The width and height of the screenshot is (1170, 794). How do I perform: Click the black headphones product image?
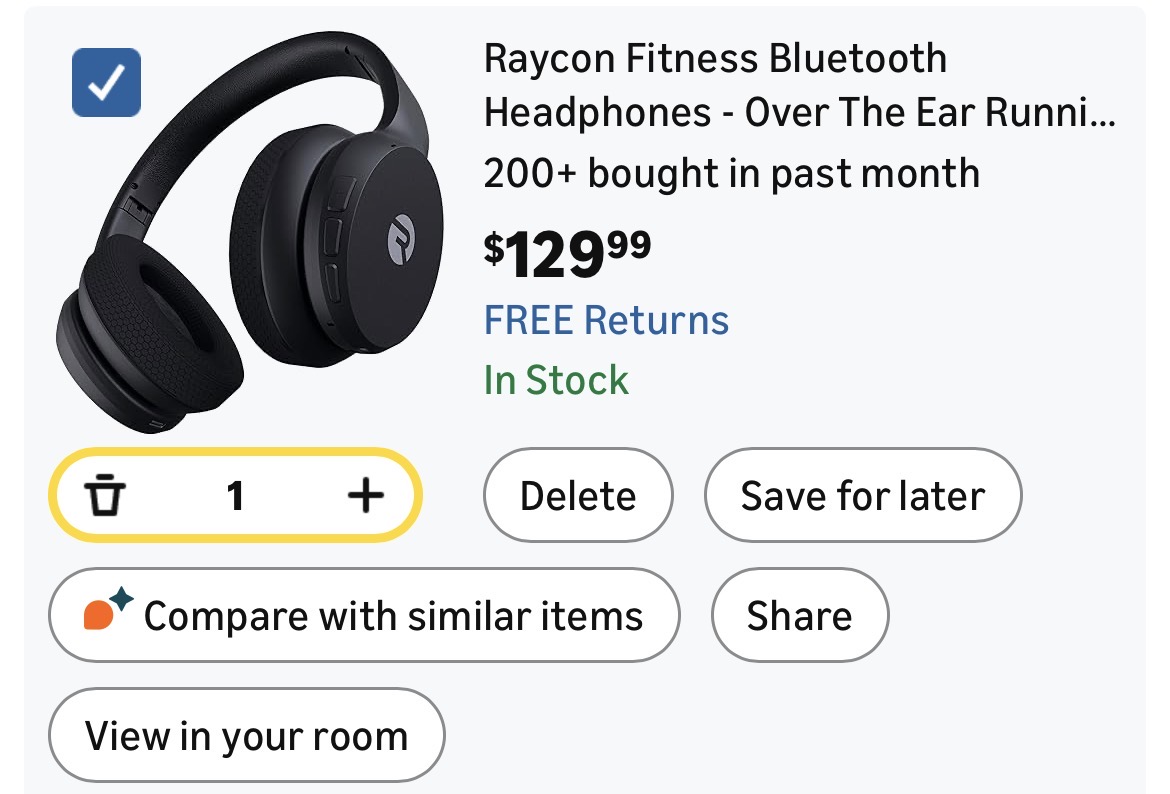[x=245, y=240]
